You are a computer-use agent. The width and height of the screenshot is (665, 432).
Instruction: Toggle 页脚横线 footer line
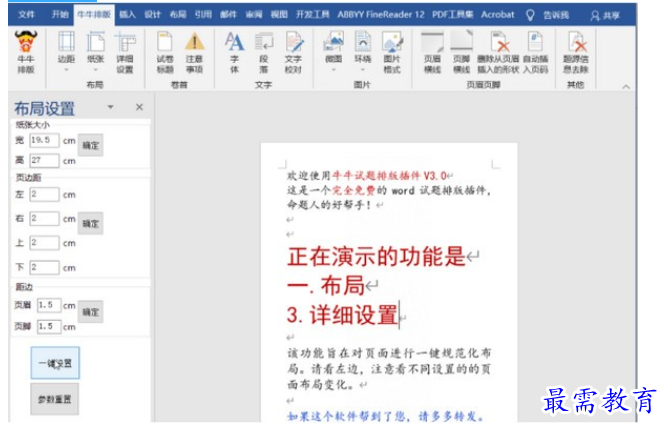[461, 53]
